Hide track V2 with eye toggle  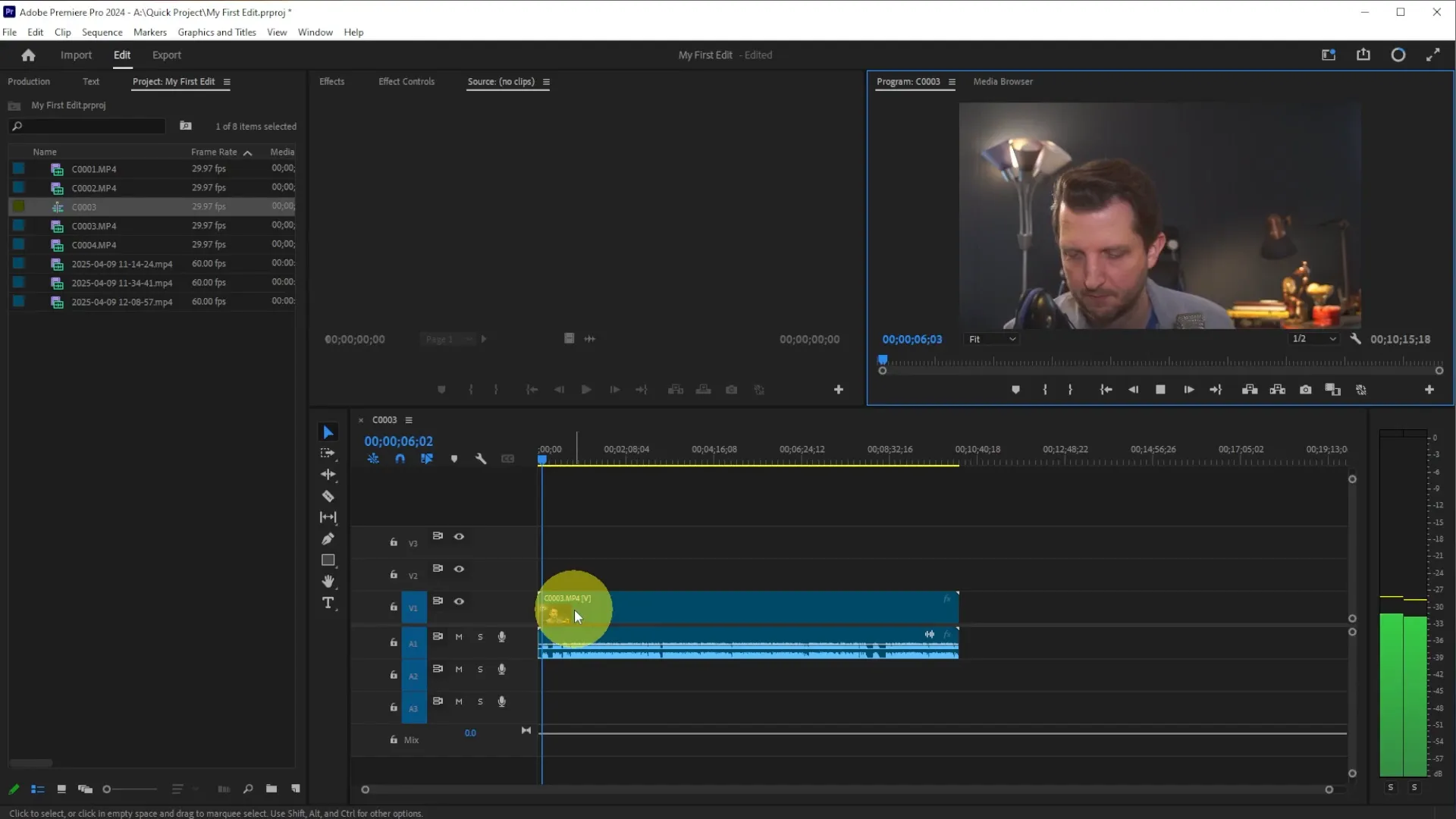[x=459, y=569]
